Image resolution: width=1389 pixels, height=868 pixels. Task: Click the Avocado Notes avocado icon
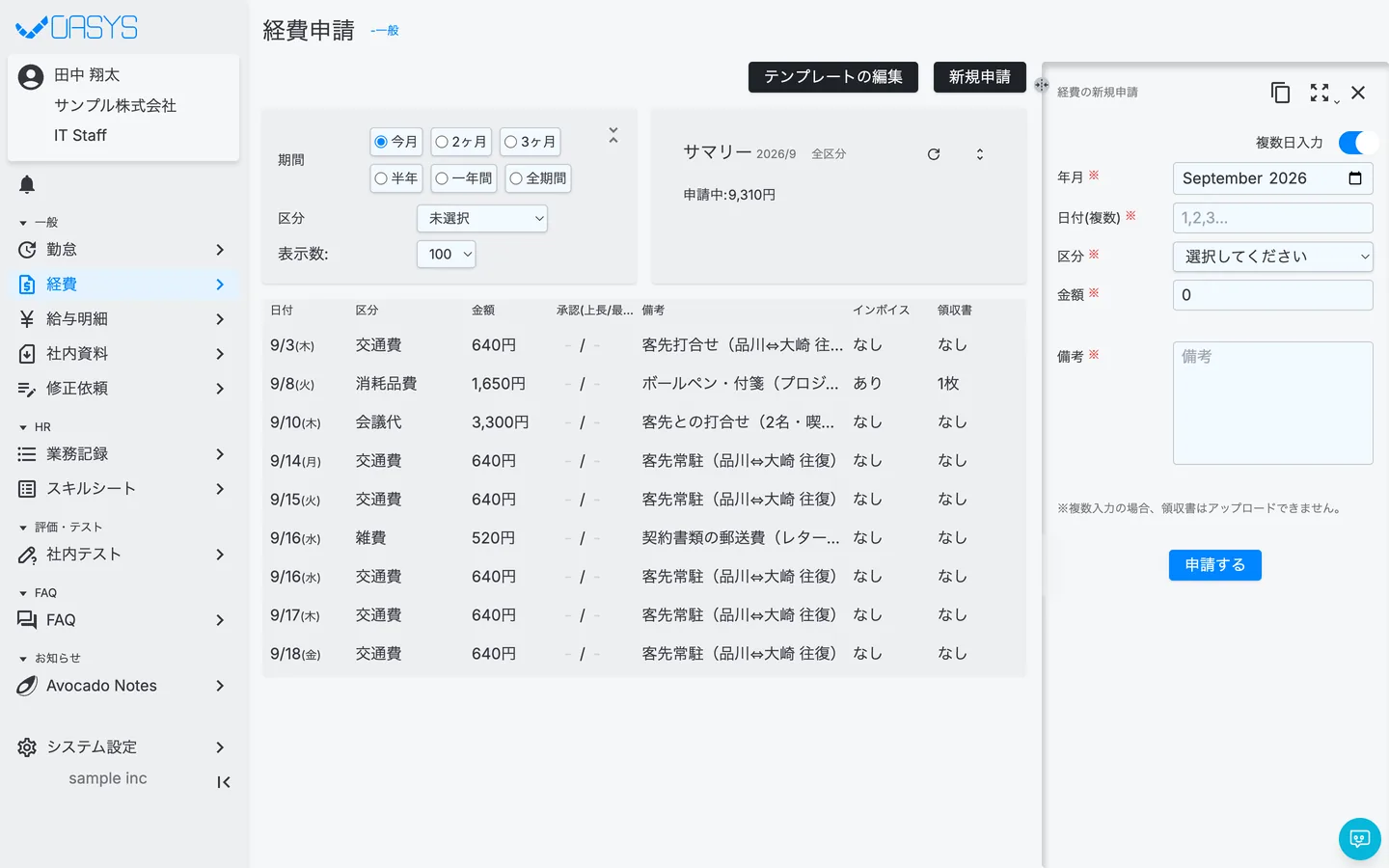pyautogui.click(x=27, y=686)
